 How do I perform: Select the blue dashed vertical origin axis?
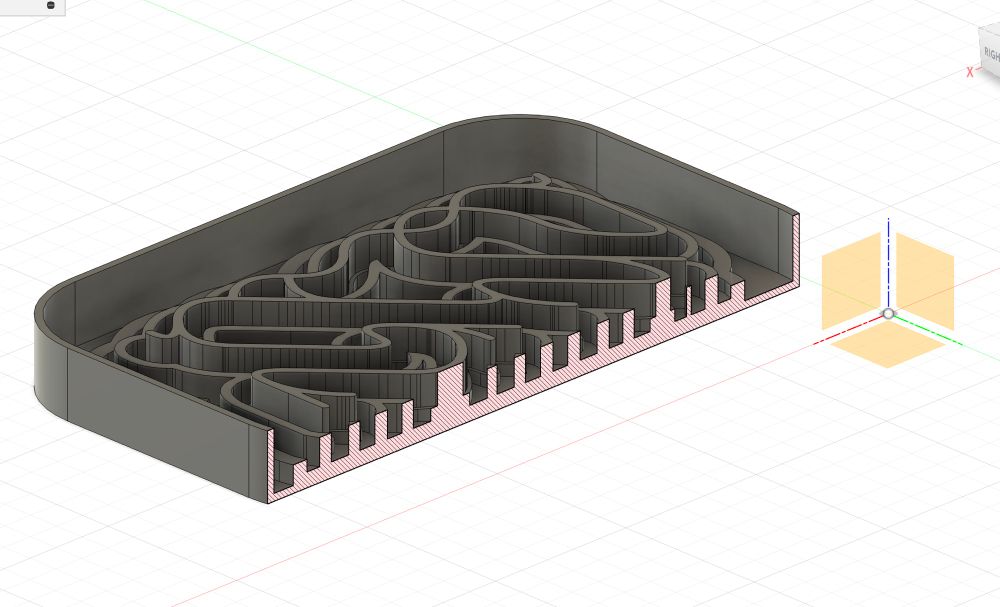coord(888,263)
